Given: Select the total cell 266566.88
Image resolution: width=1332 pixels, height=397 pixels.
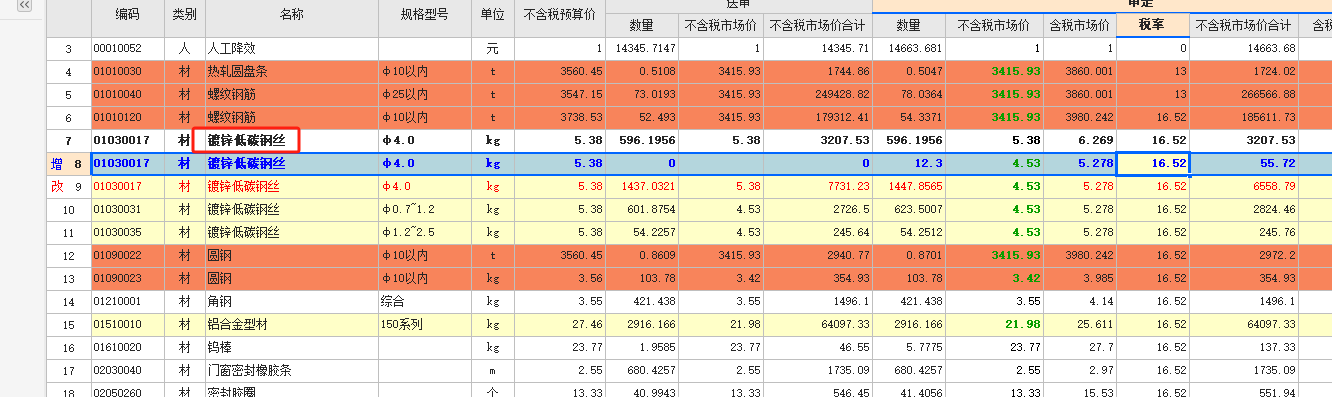Looking at the screenshot, I should point(1244,94).
